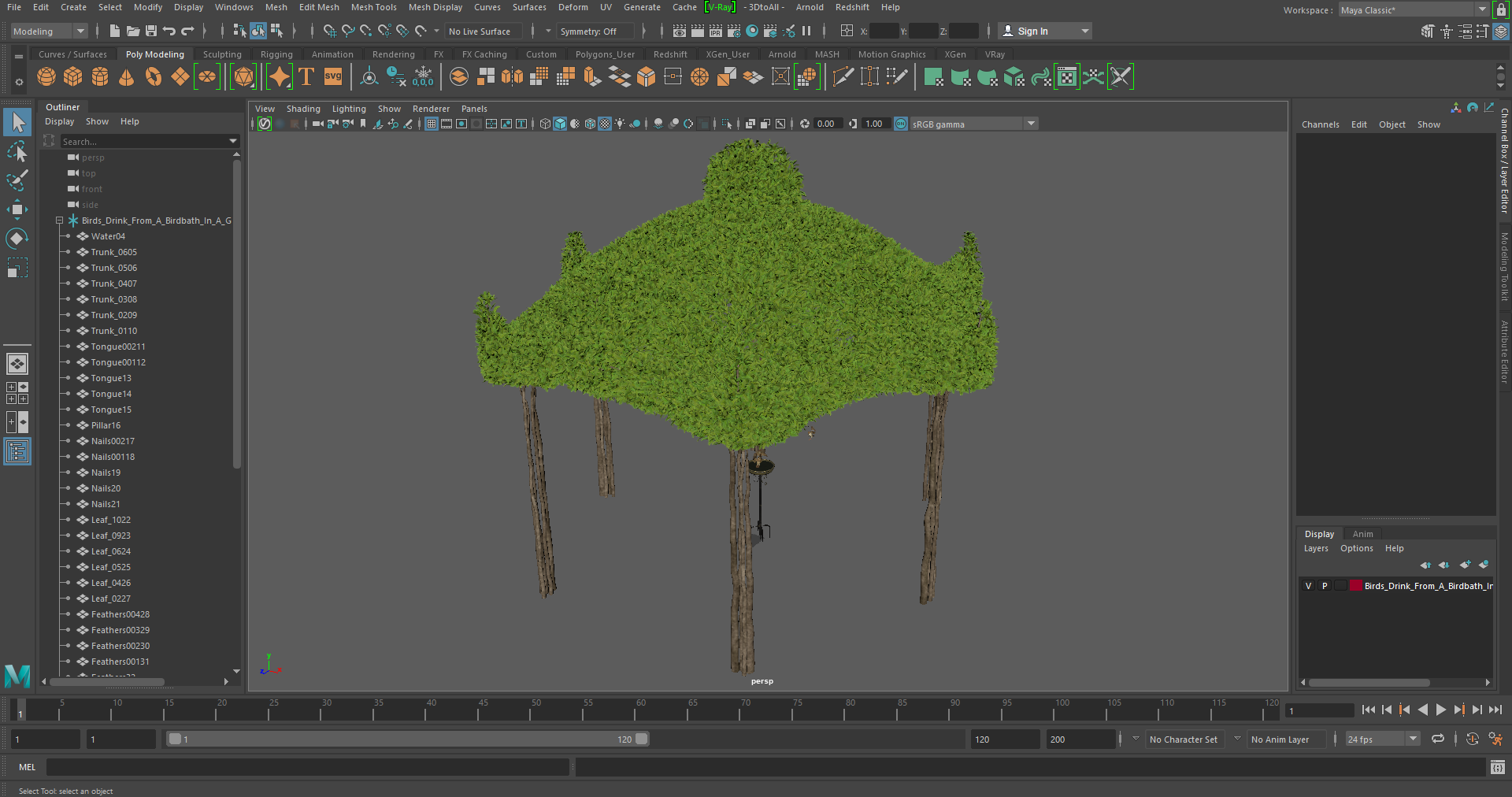Click the Play forwards button
Image resolution: width=1512 pixels, height=797 pixels.
coord(1440,710)
